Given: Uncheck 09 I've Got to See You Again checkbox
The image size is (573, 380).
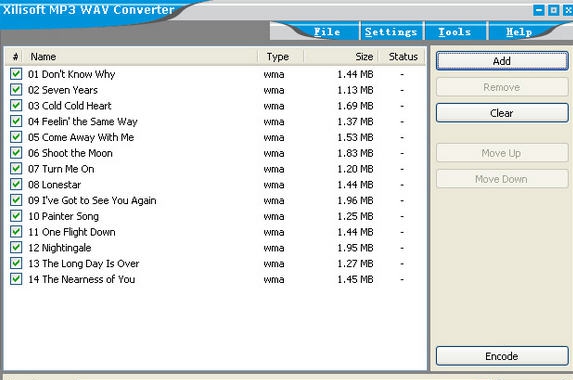Looking at the screenshot, I should [x=16, y=200].
